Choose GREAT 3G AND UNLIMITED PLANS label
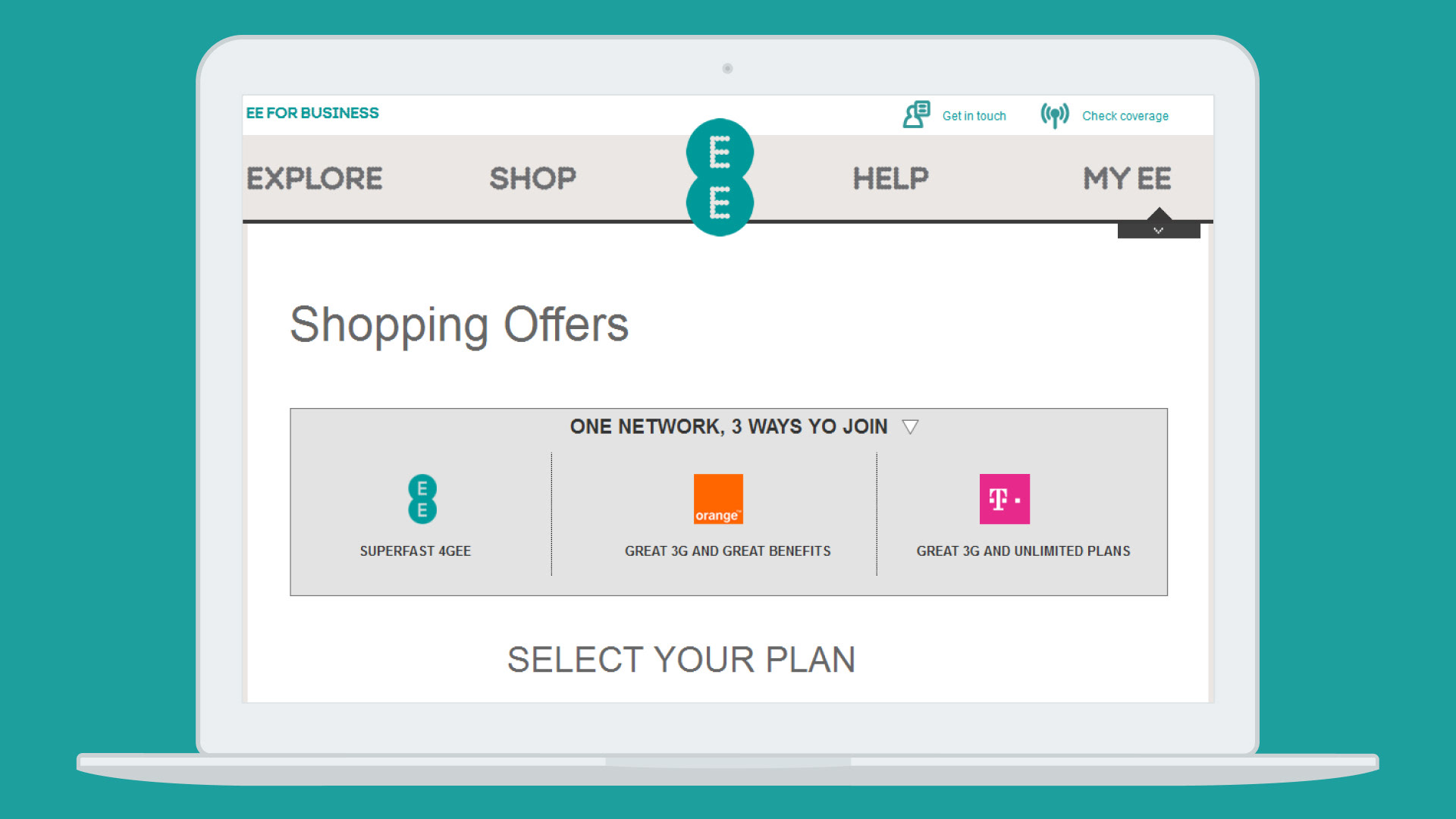 pyautogui.click(x=1024, y=551)
